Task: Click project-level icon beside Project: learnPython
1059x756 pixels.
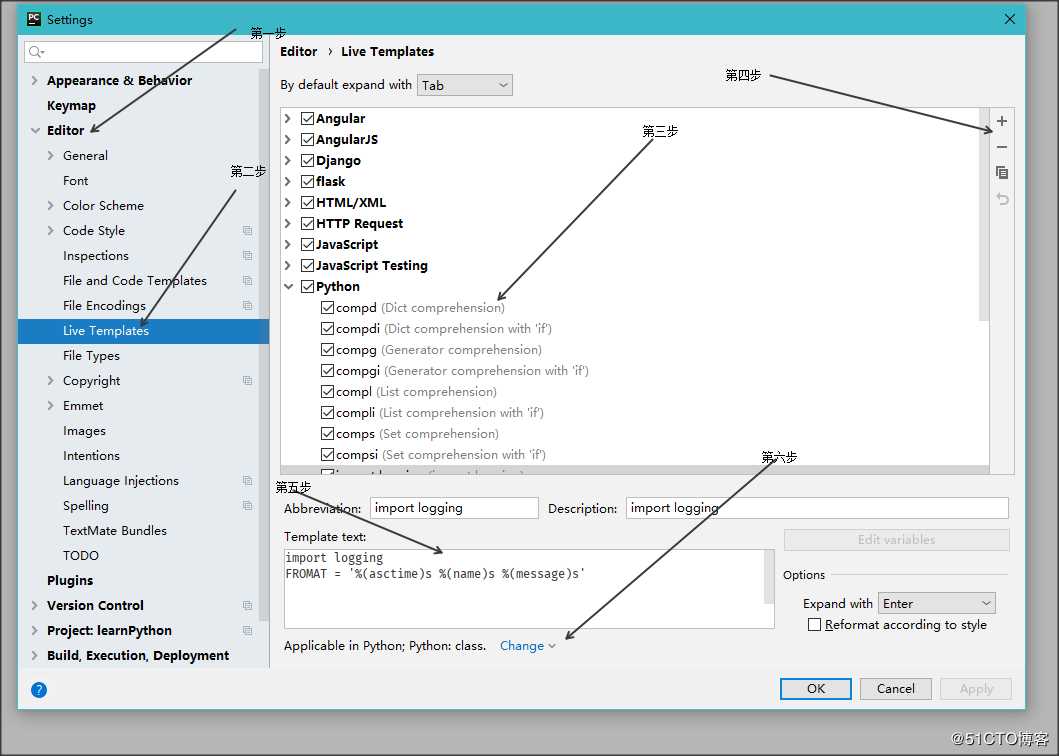Action: click(247, 630)
